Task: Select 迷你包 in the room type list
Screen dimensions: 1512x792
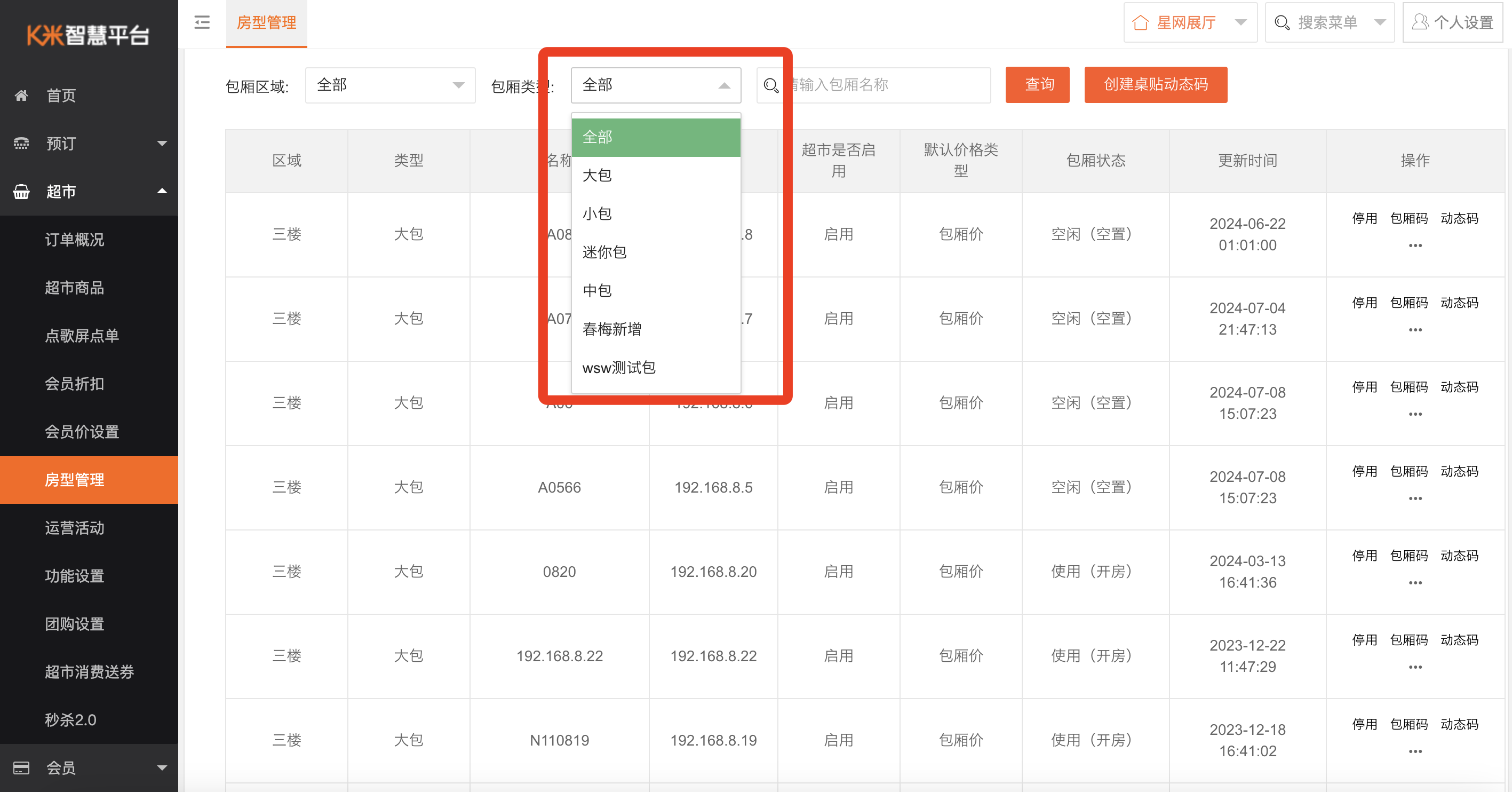Action: pos(656,252)
